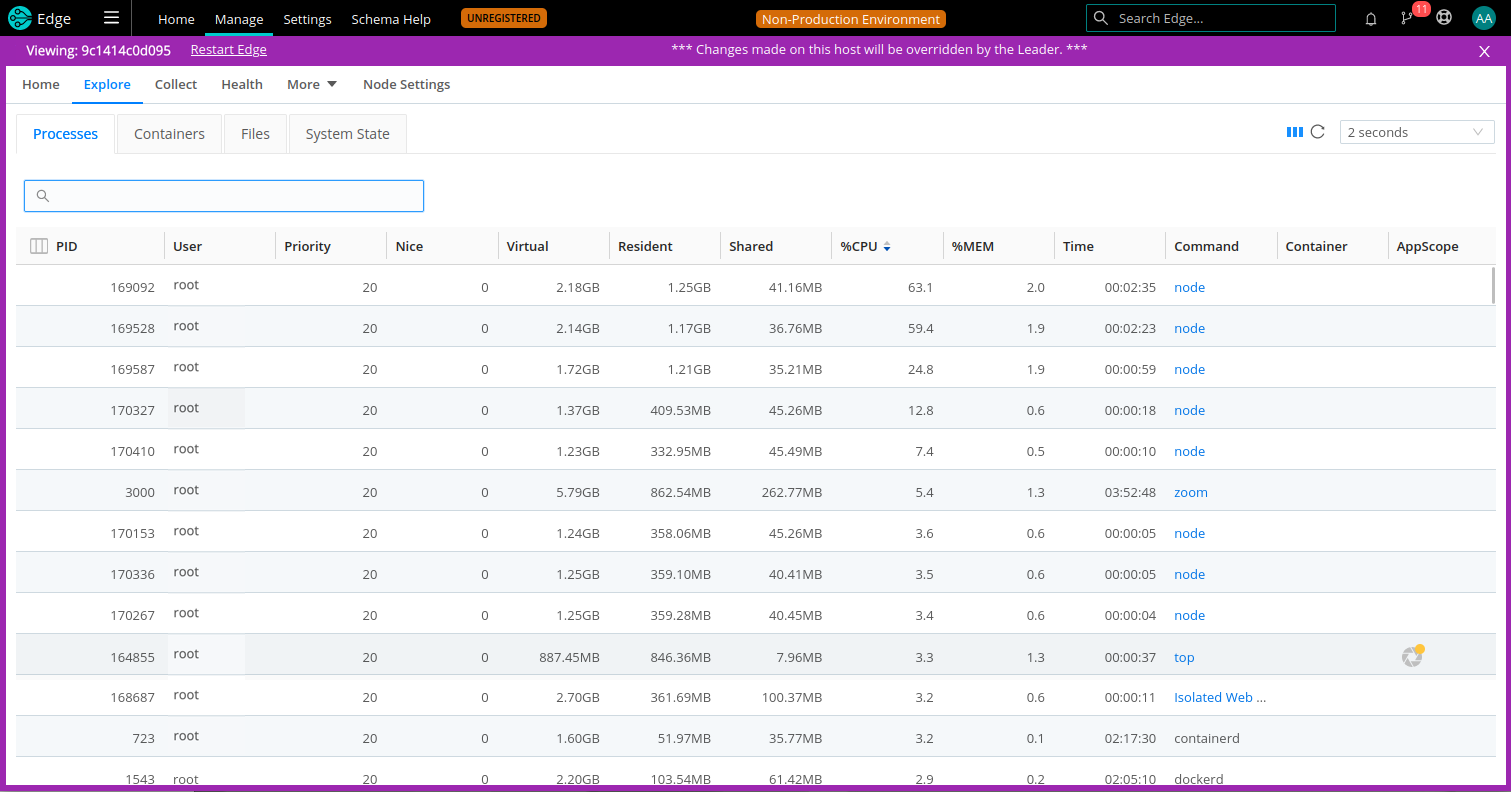Click the Restart Edge link
The height and width of the screenshot is (792, 1511).
click(228, 50)
